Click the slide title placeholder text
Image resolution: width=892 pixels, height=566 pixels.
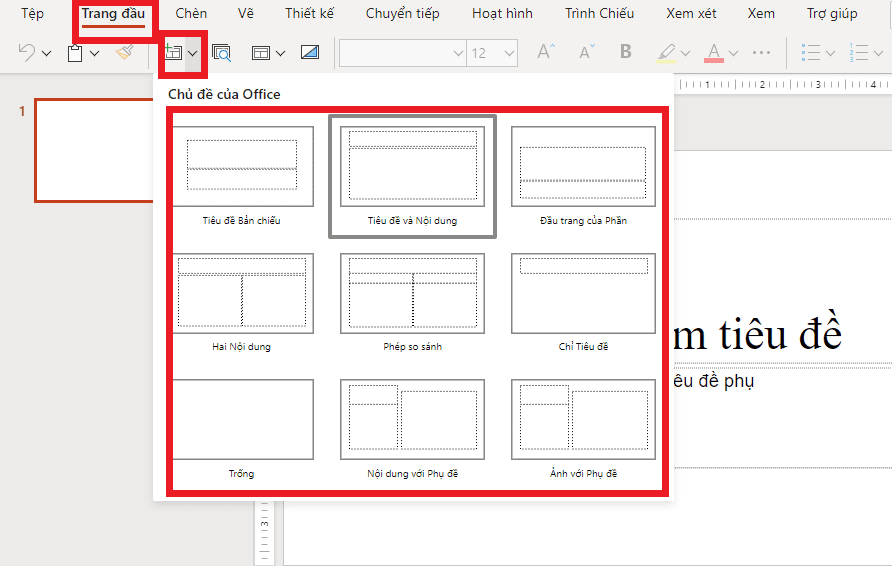(x=757, y=333)
